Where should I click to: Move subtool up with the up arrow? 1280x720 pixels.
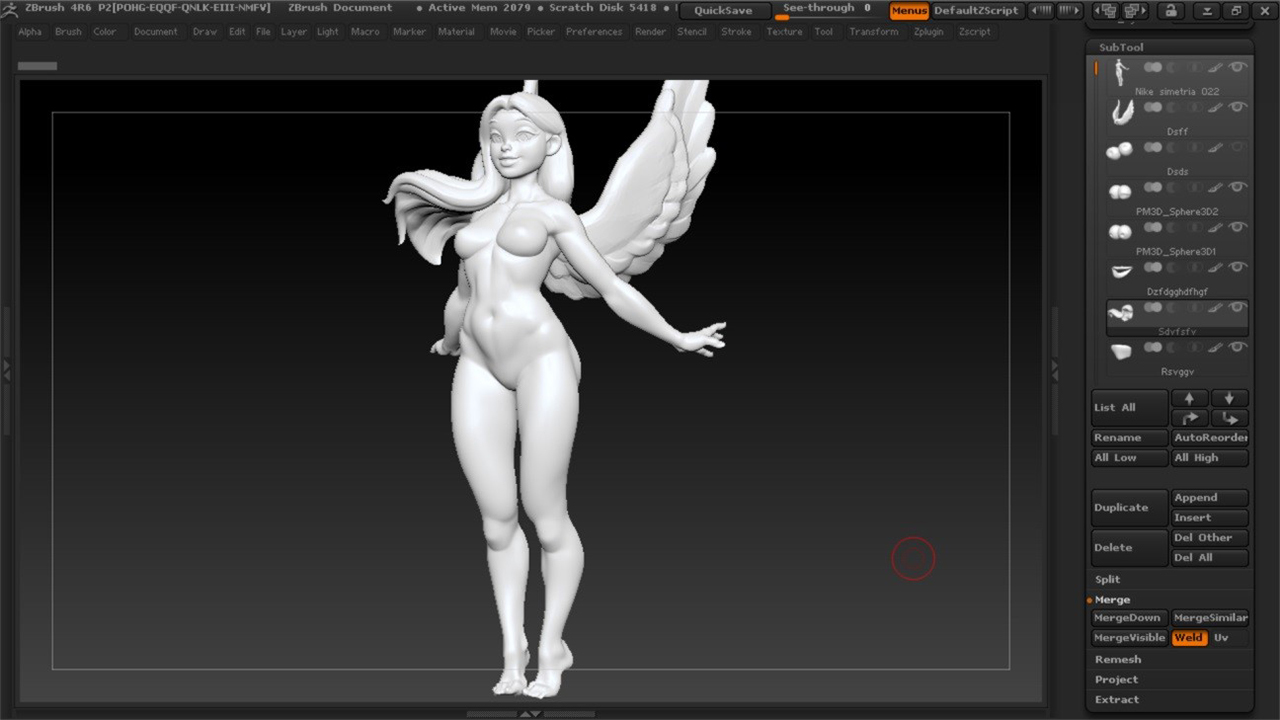(1189, 398)
